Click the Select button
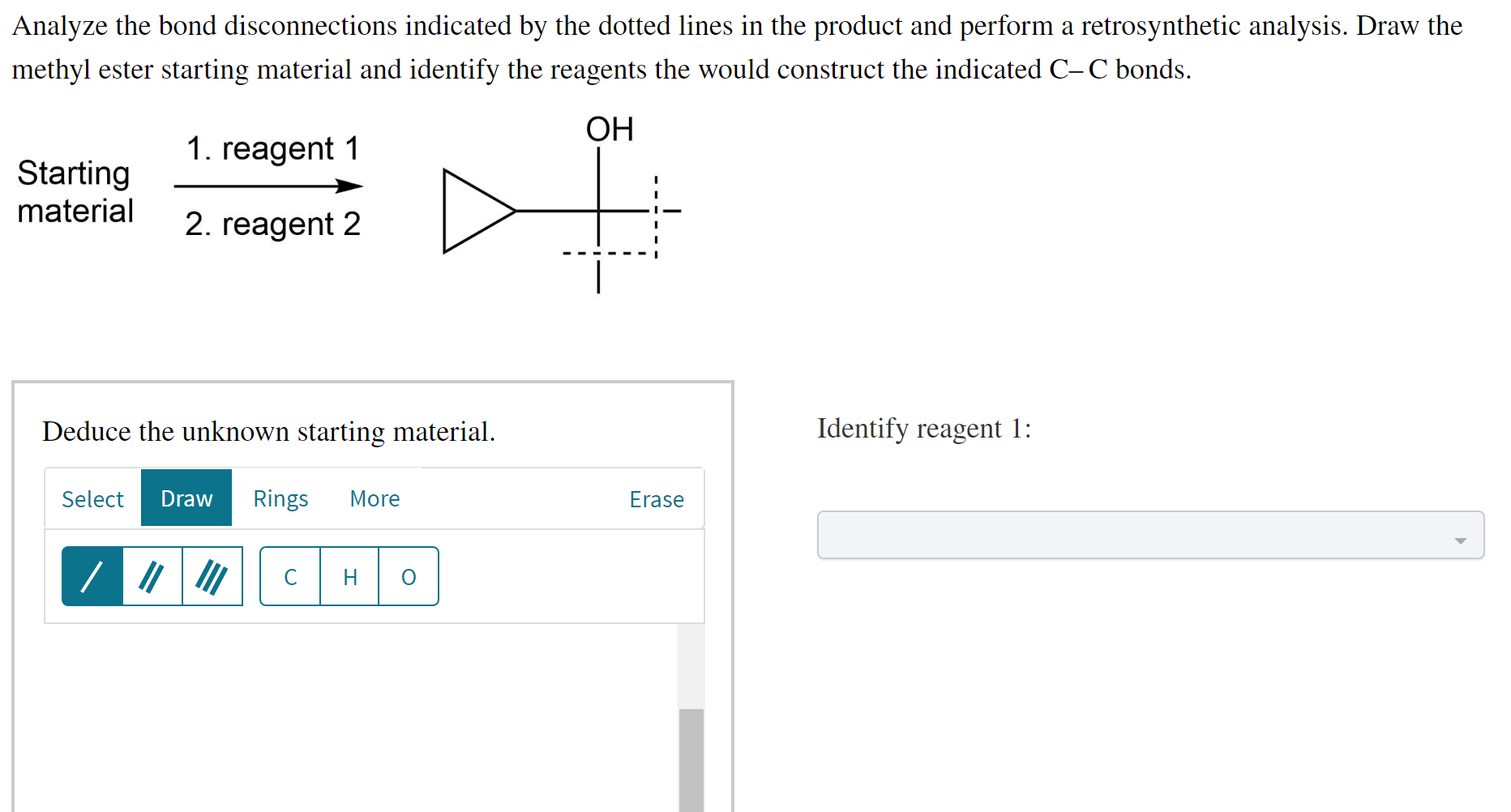Viewport: 1511px width, 812px height. click(92, 498)
